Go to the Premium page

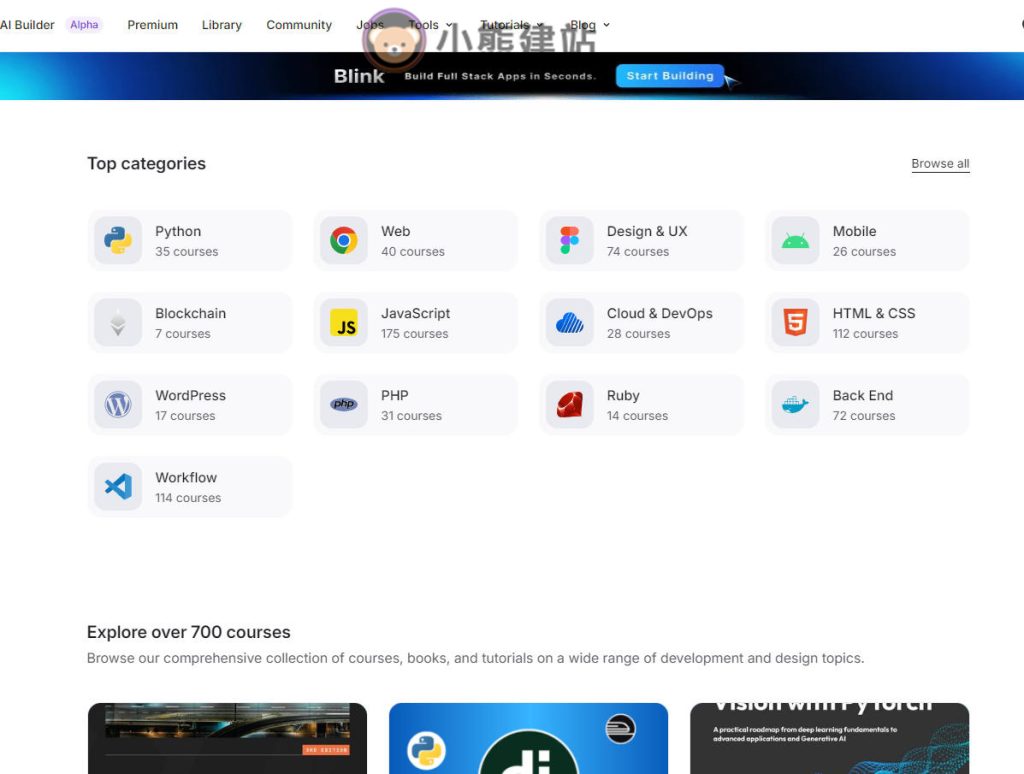point(152,25)
